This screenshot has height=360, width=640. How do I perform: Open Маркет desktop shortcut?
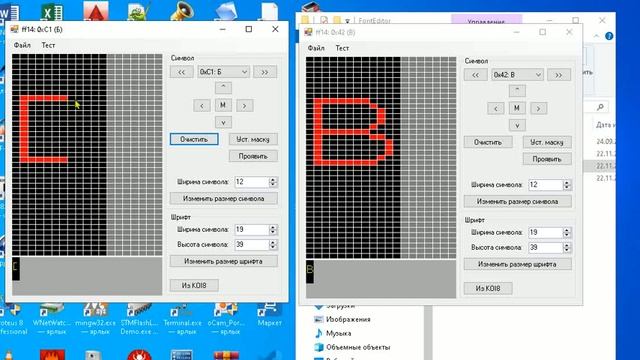click(x=269, y=316)
